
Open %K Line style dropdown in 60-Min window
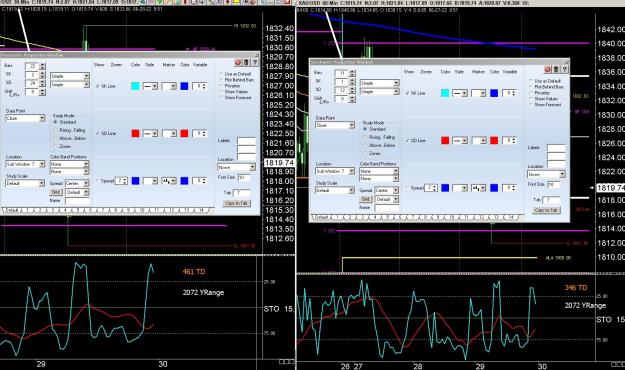[x=460, y=93]
